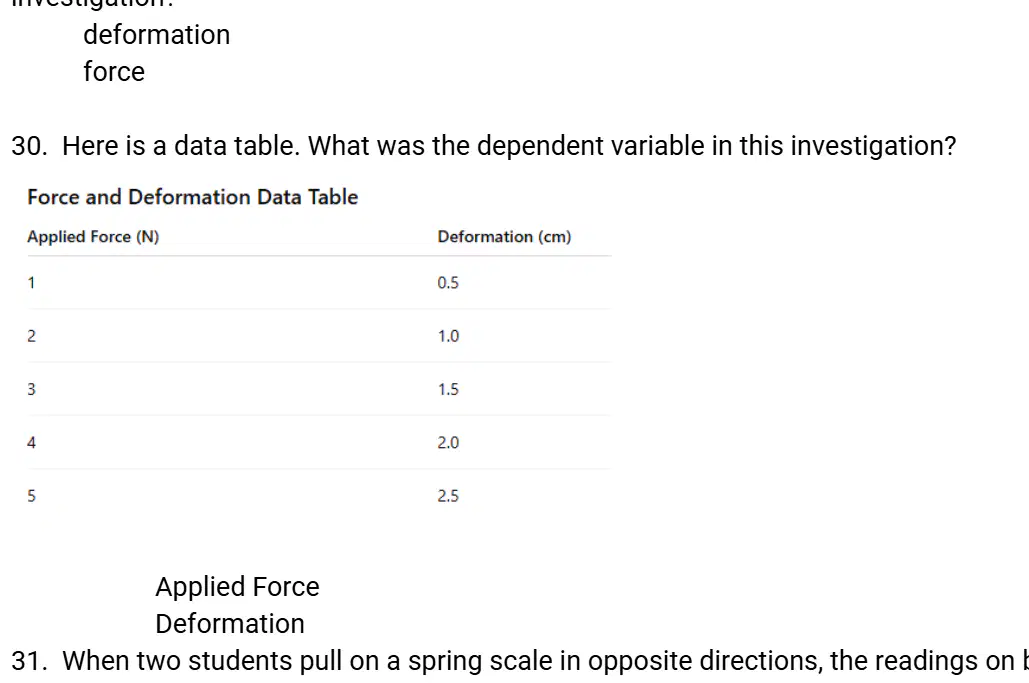Select the lowercase "deformation" answer option at top

pyautogui.click(x=156, y=35)
